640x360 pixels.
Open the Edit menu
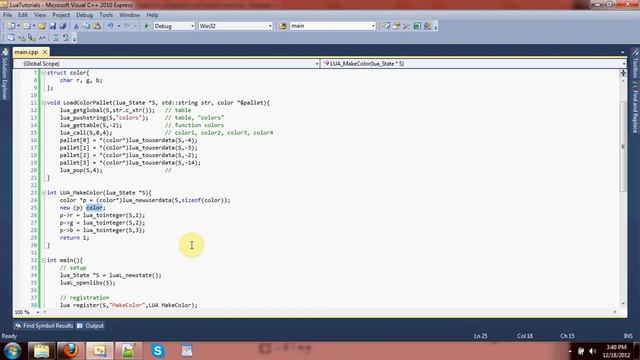[23, 15]
